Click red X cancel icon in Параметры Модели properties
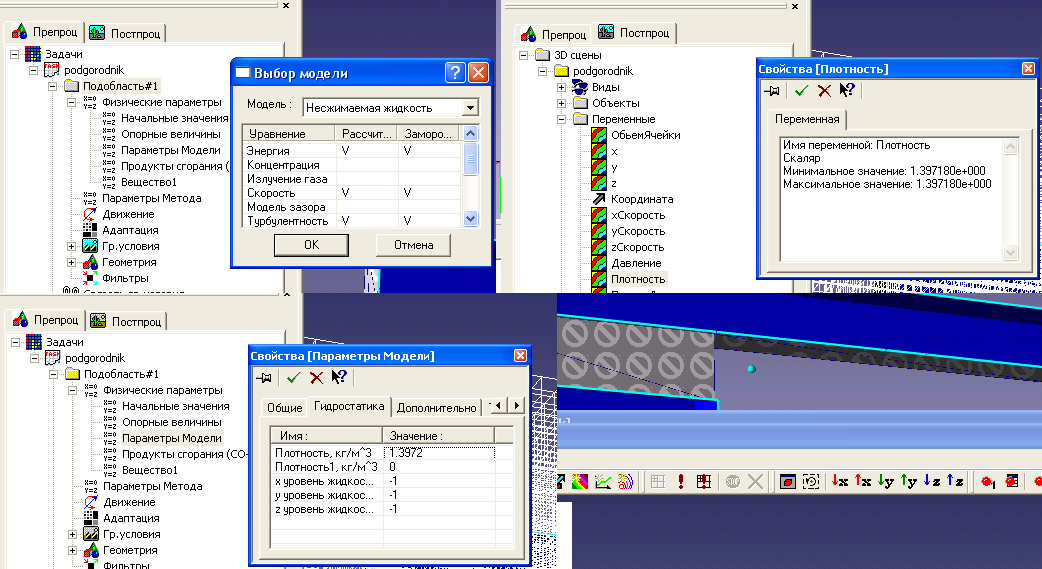This screenshot has height=569, width=1042. [316, 377]
